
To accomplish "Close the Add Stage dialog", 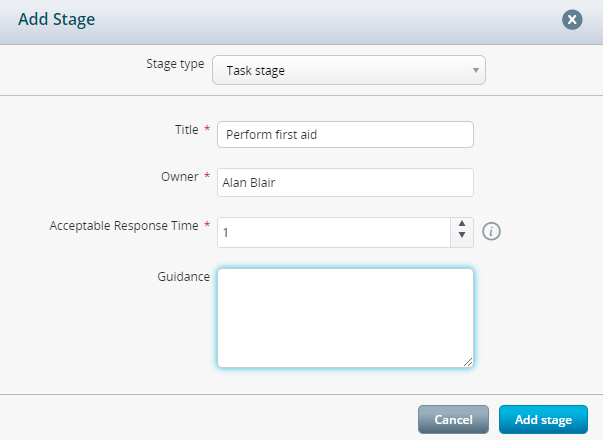I will [x=572, y=19].
